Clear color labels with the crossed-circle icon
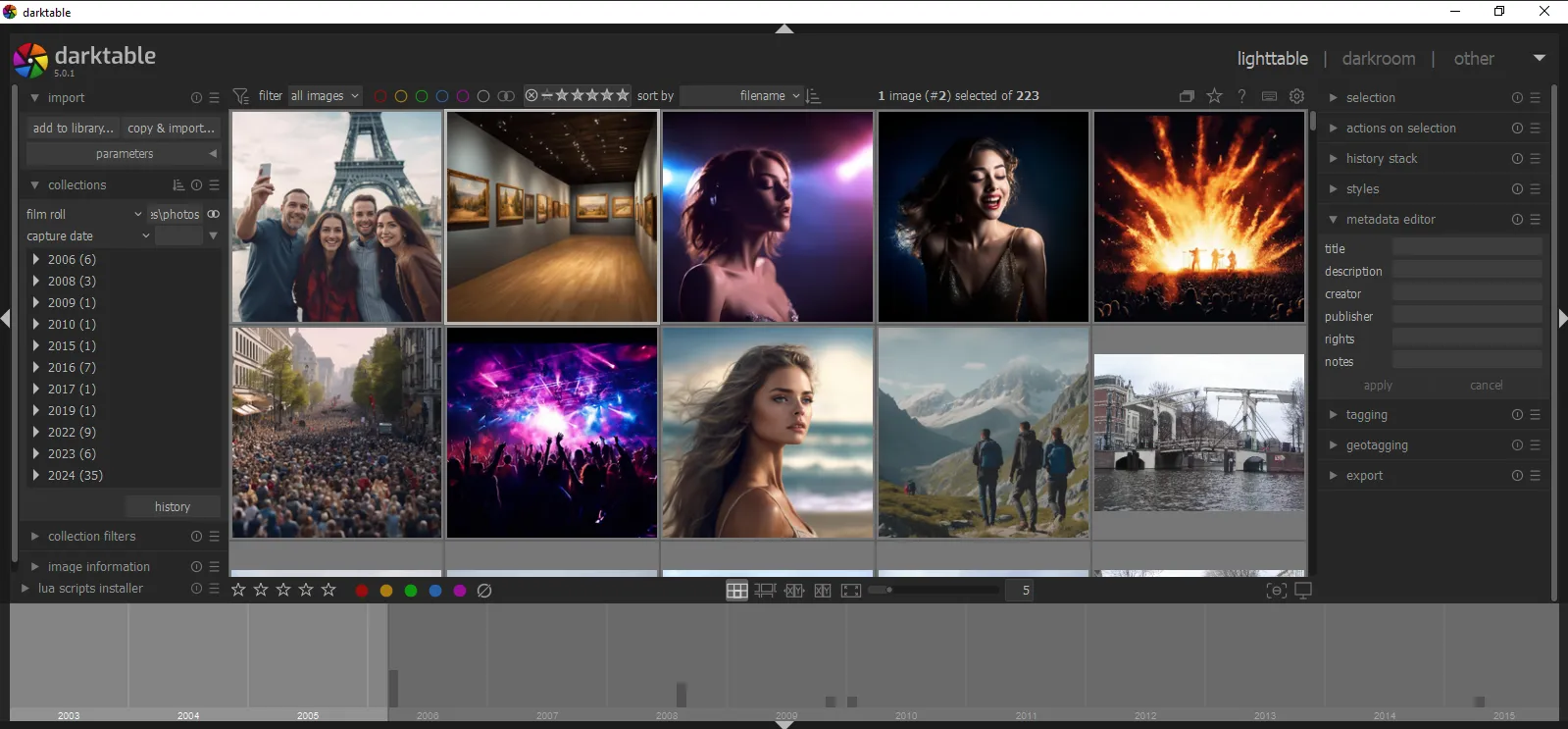 coord(484,591)
